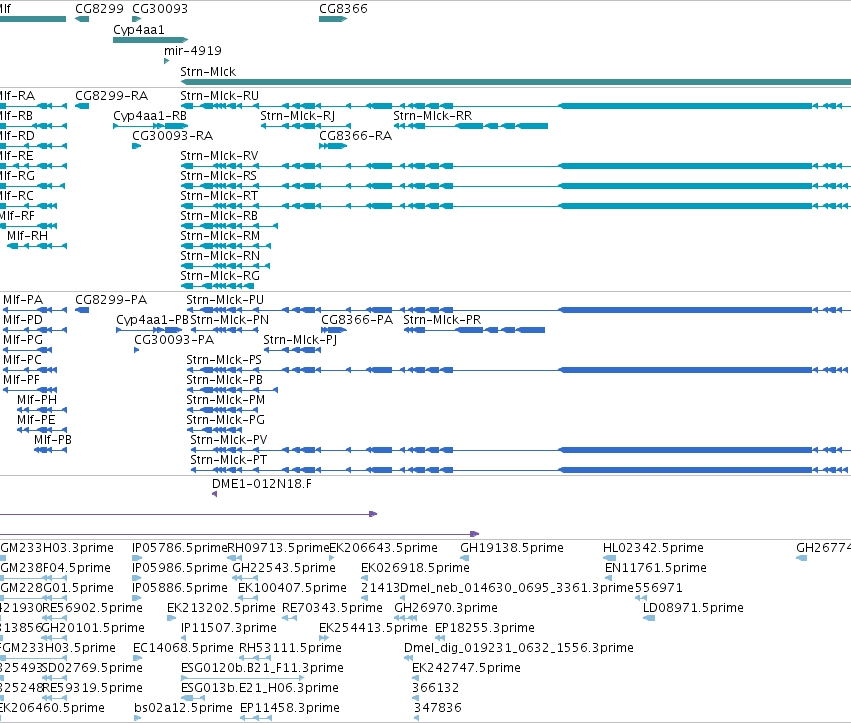Click protein Mlf-PH label
The width and height of the screenshot is (851, 723).
tap(37, 400)
